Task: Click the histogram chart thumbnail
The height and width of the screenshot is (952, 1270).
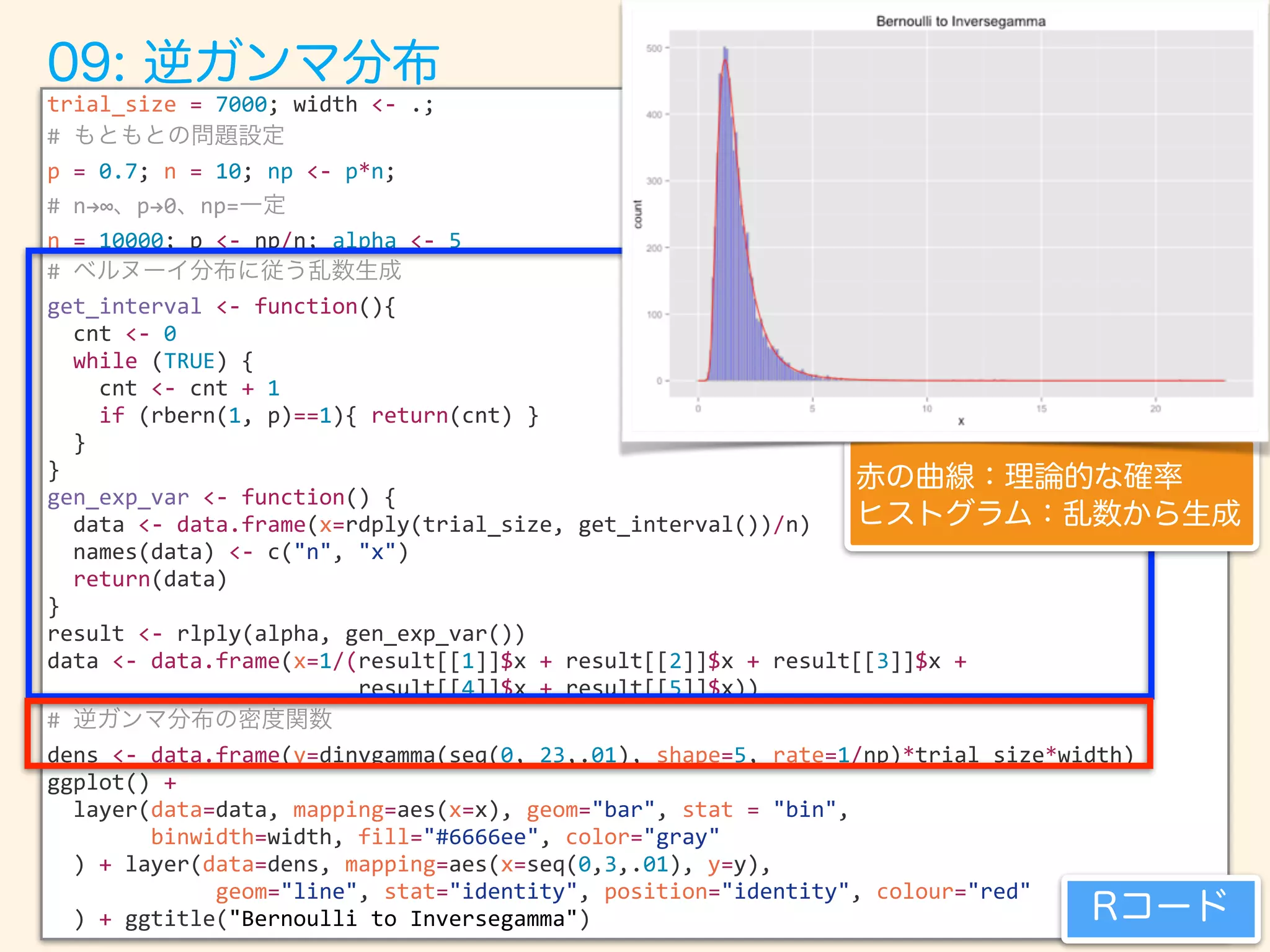Action: tap(944, 222)
